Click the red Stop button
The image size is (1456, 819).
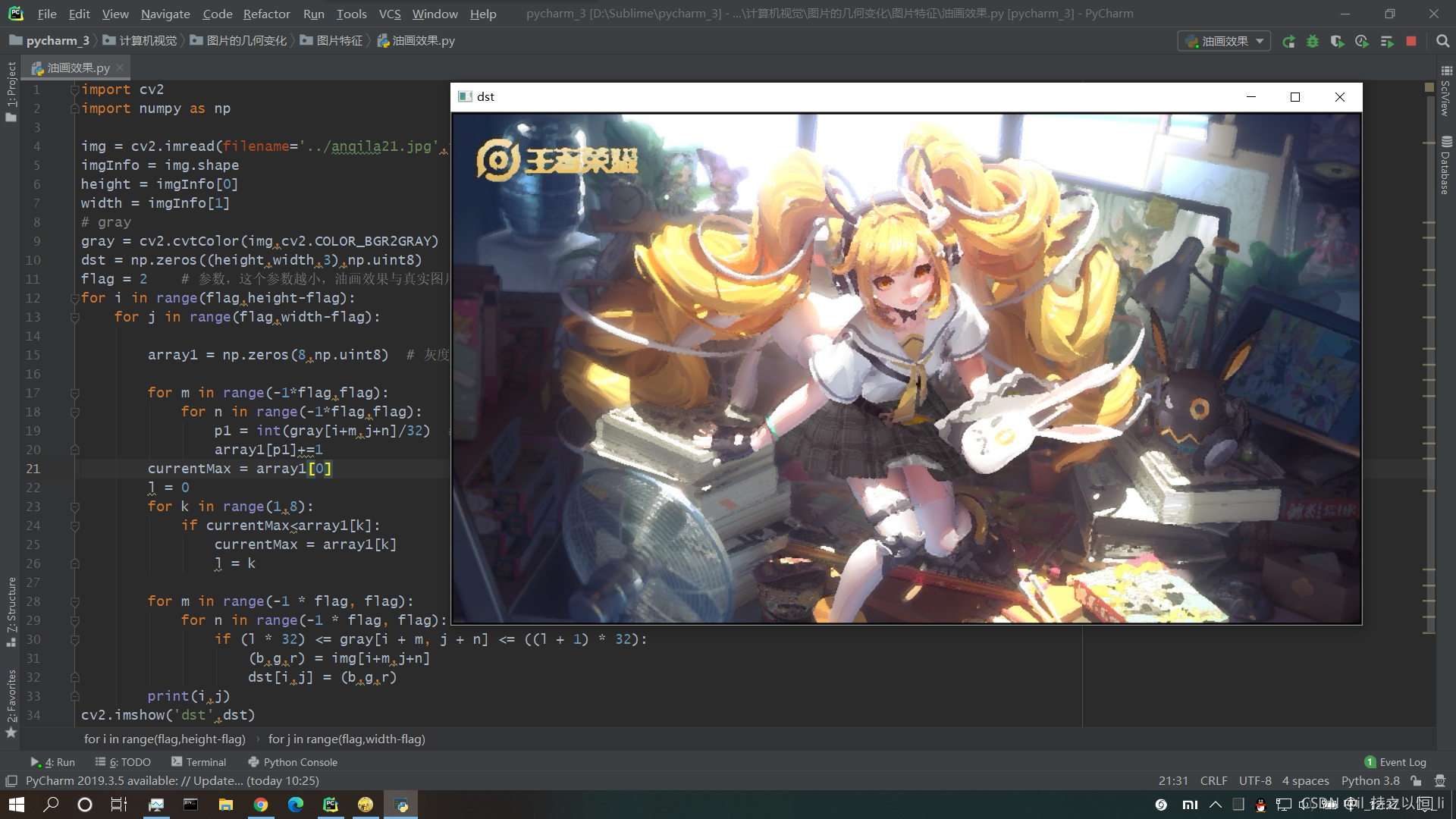[1411, 42]
